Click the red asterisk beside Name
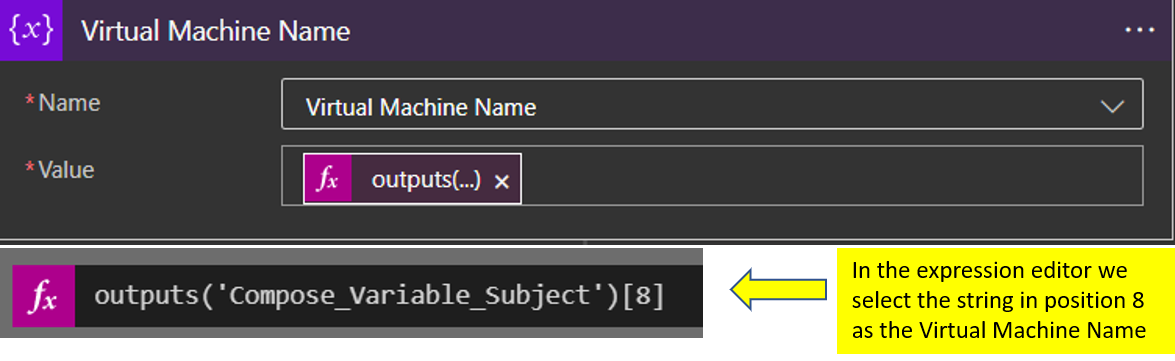This screenshot has height=361, width=1175. tap(31, 102)
